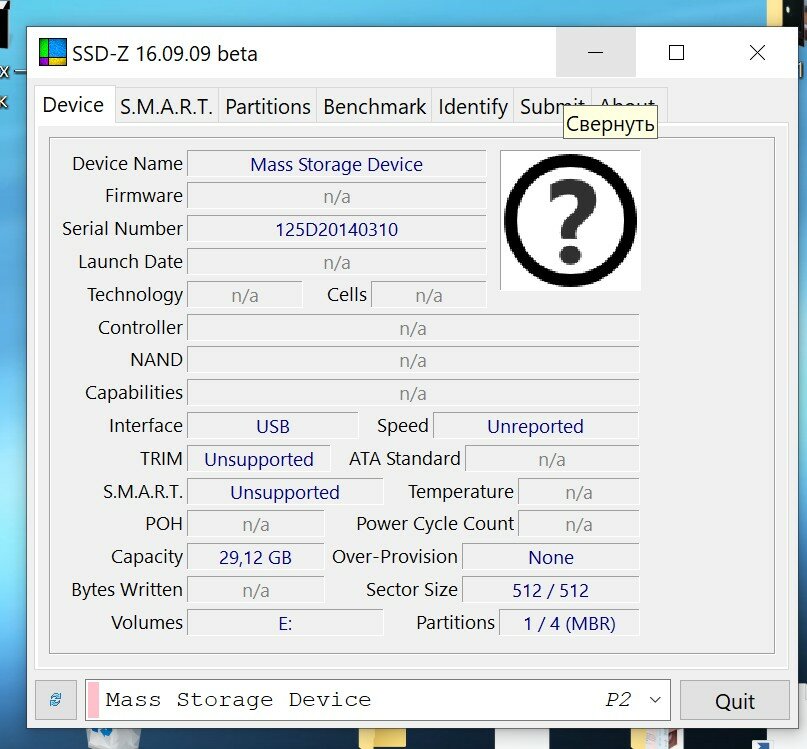Maximize the SSD-Z window
This screenshot has height=749, width=807.
click(x=676, y=53)
